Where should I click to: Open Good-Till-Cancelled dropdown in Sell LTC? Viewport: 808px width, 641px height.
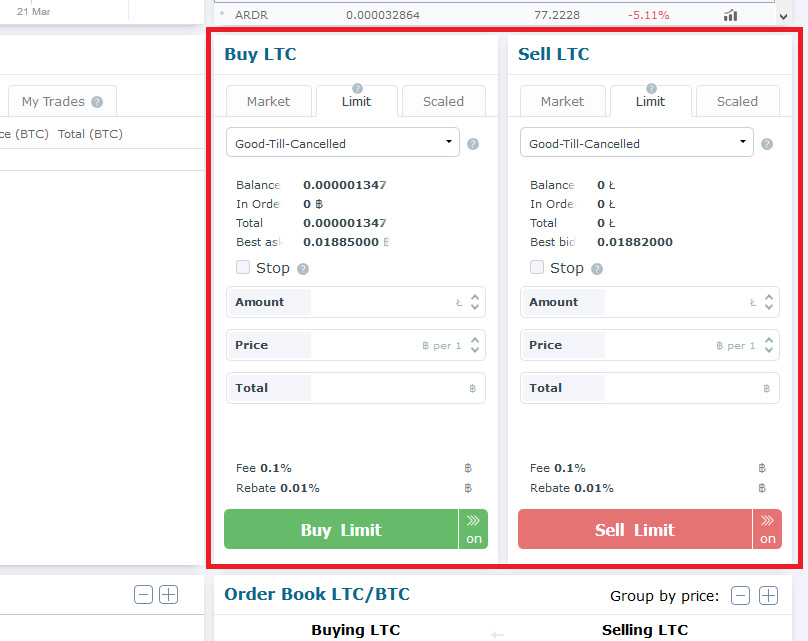637,143
